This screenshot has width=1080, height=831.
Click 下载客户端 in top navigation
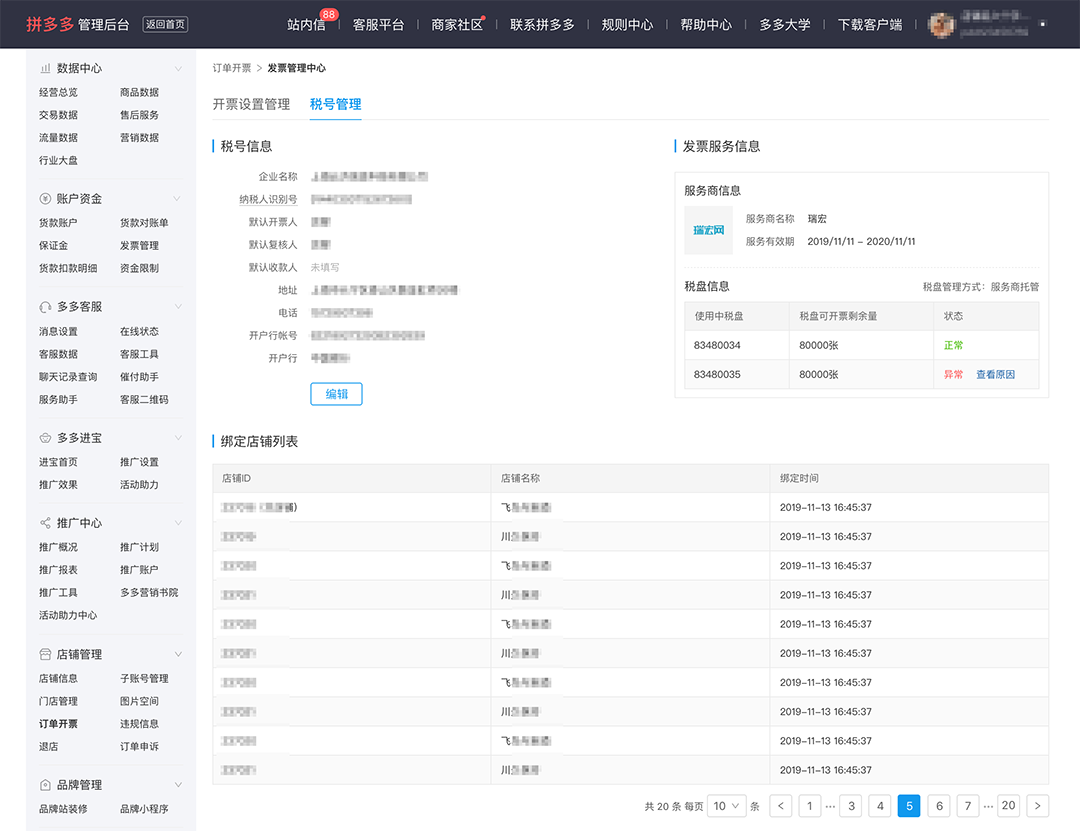click(870, 25)
